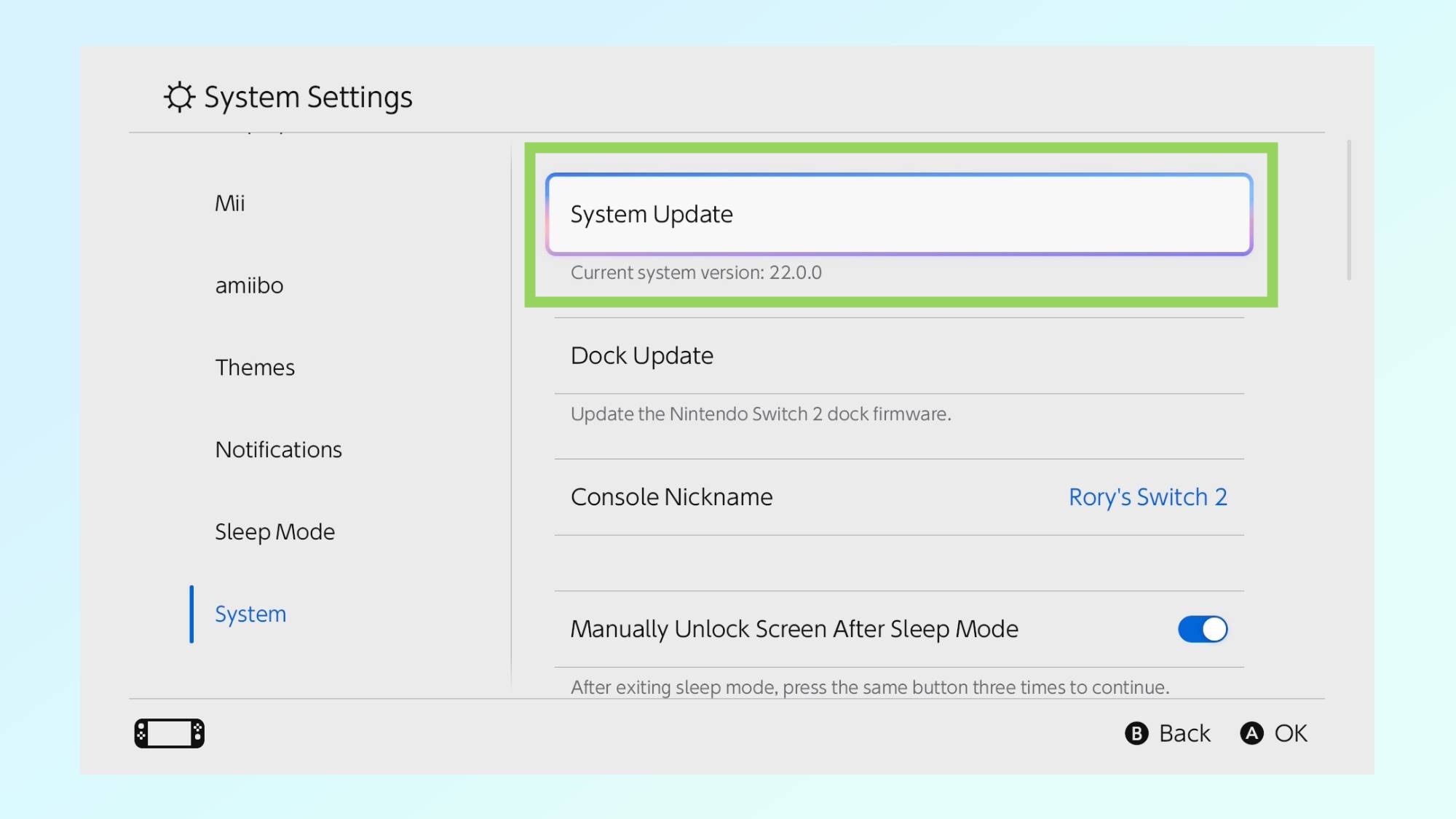Open Notifications settings
The image size is (1456, 819).
pyautogui.click(x=278, y=449)
